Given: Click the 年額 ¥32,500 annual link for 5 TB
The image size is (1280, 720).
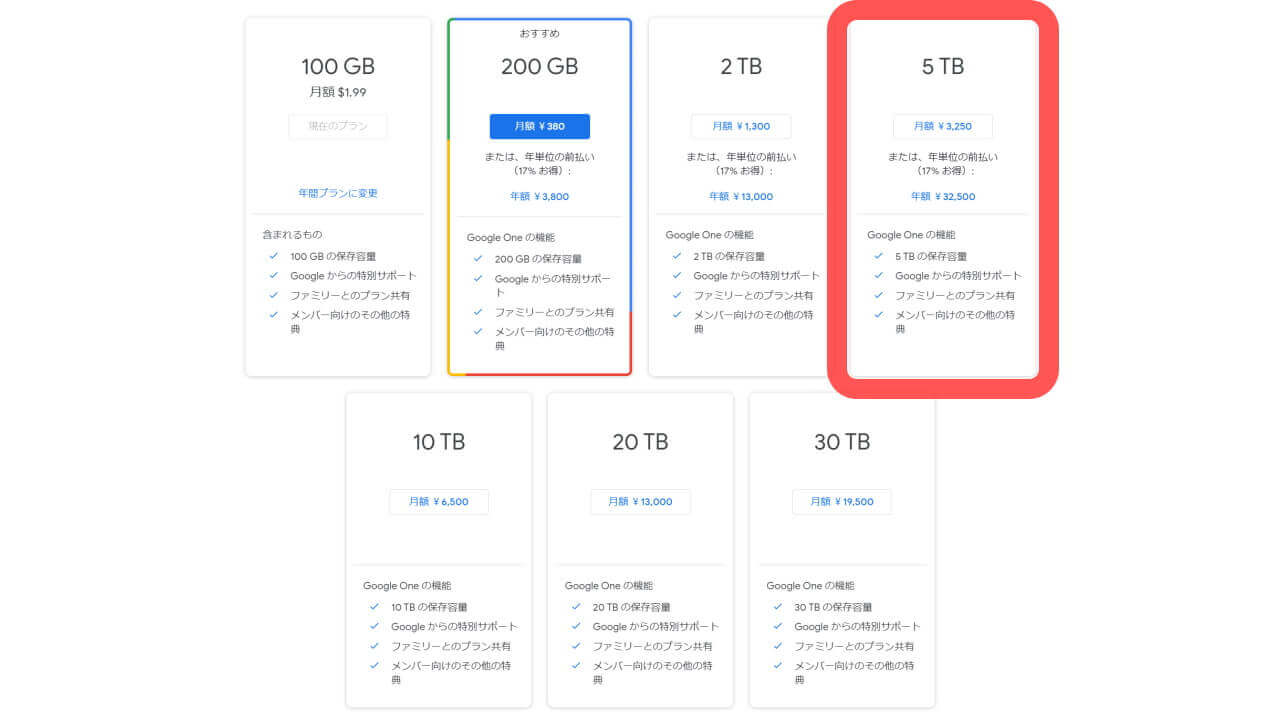Looking at the screenshot, I should (942, 196).
